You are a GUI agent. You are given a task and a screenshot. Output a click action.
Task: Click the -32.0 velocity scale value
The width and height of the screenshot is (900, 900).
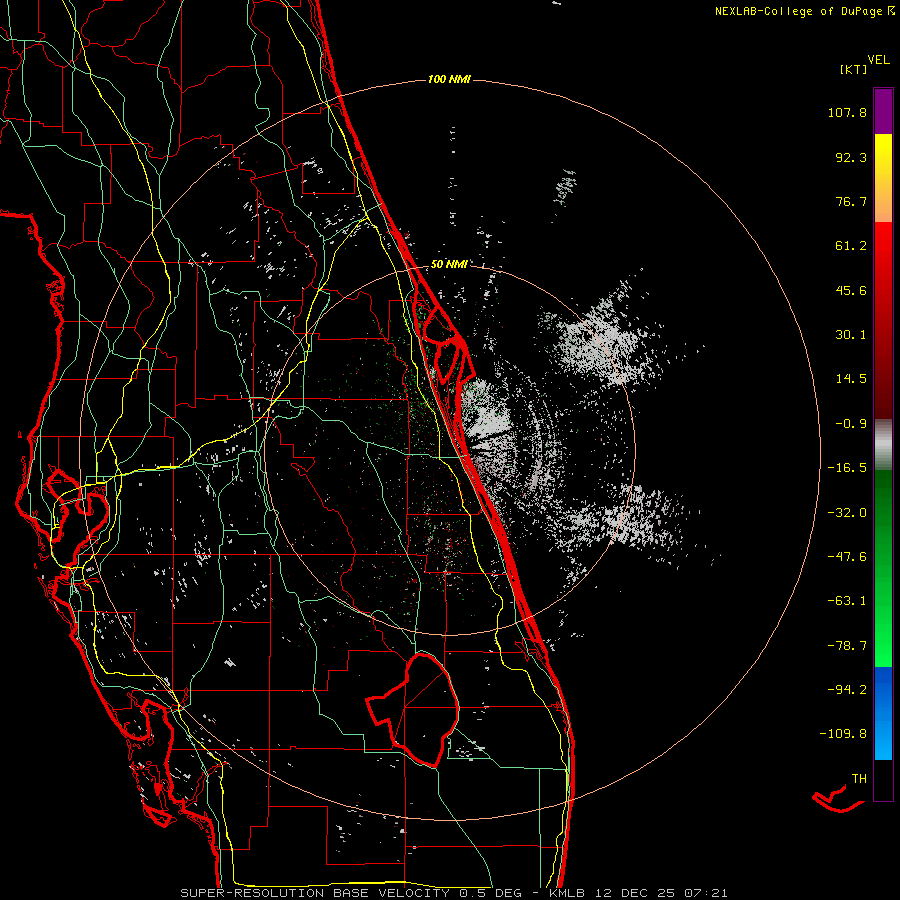tap(847, 513)
